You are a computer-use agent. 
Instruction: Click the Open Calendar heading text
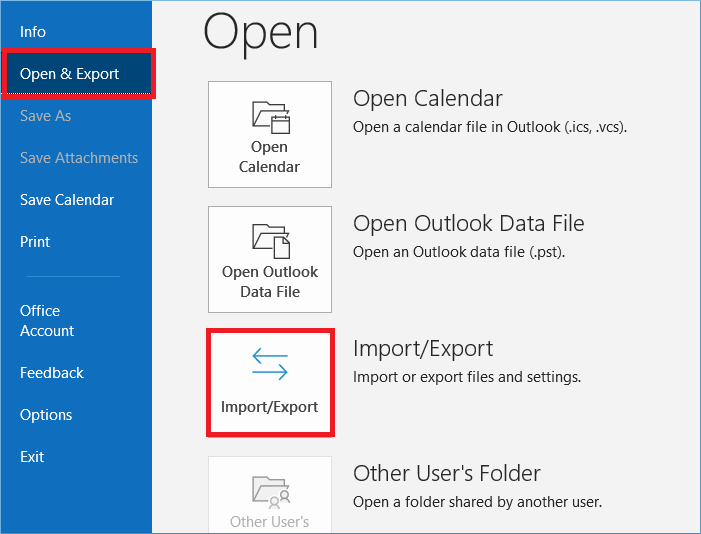428,98
